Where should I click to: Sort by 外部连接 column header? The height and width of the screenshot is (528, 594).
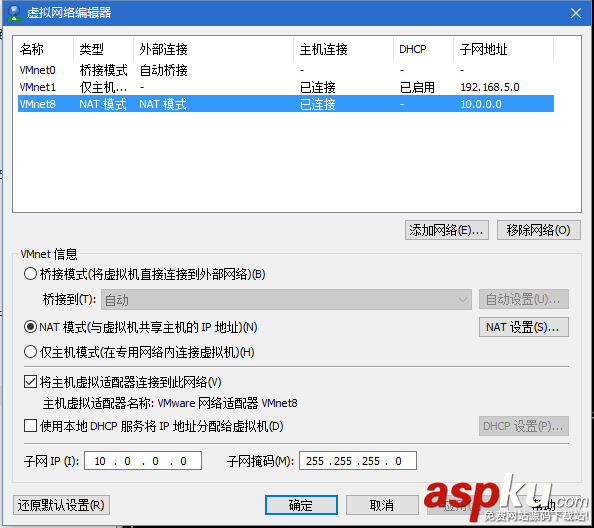(x=213, y=49)
